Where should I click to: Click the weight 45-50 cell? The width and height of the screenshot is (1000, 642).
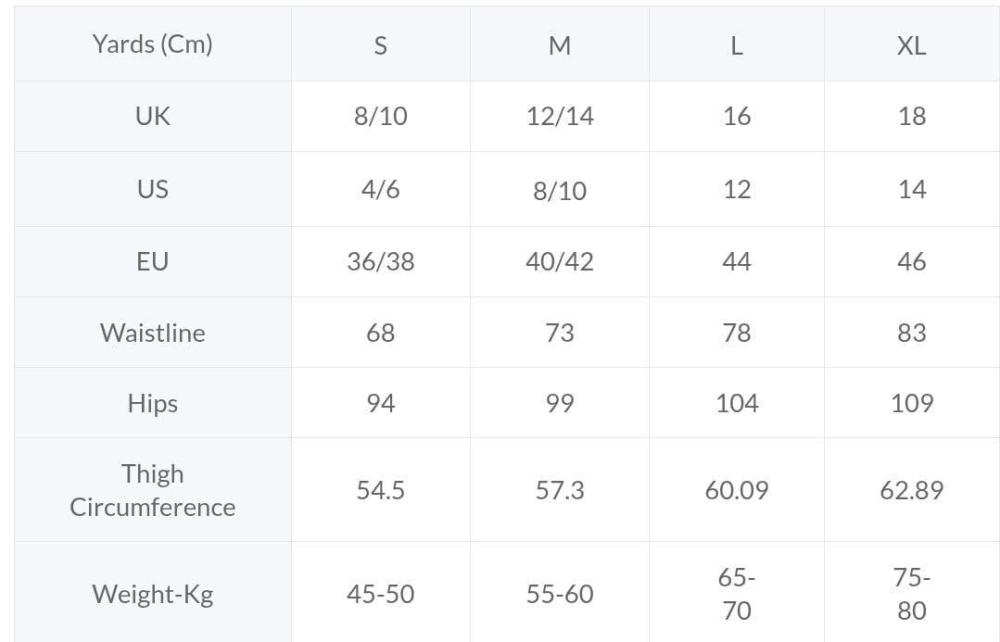tap(381, 594)
